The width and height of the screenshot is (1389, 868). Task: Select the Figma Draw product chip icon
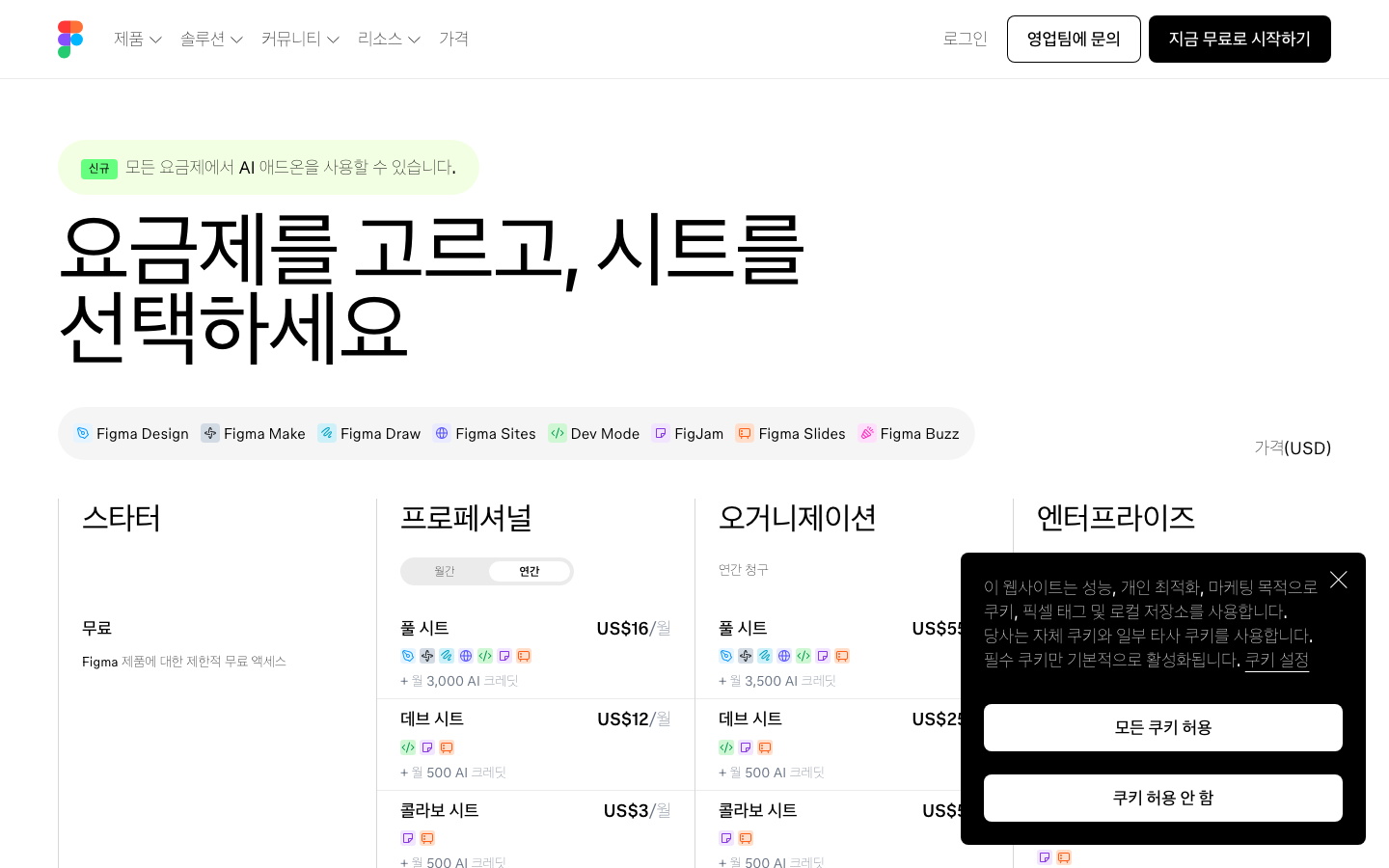click(327, 434)
